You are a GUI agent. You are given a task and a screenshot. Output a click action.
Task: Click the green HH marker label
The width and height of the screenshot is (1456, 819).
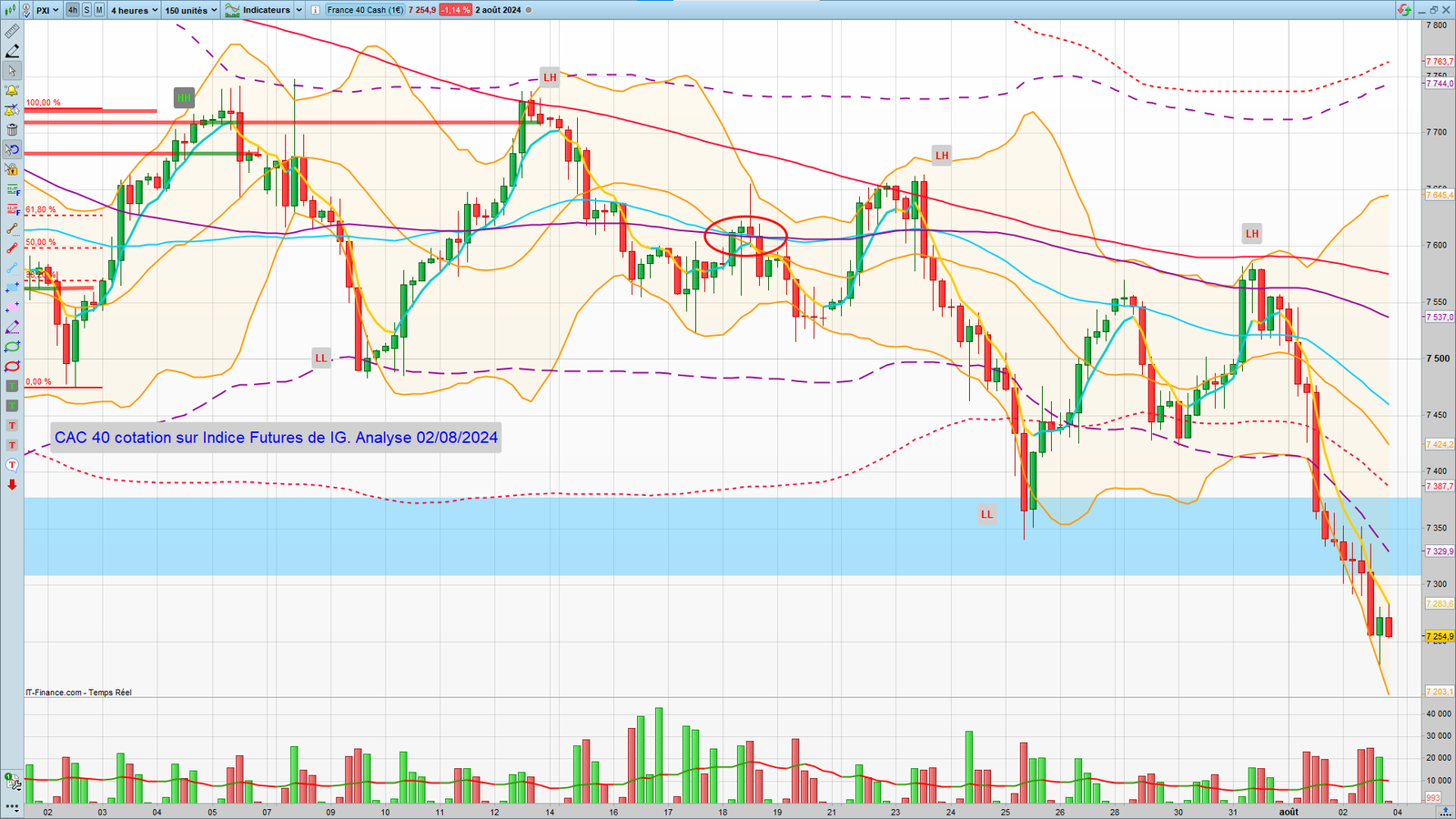coord(184,97)
